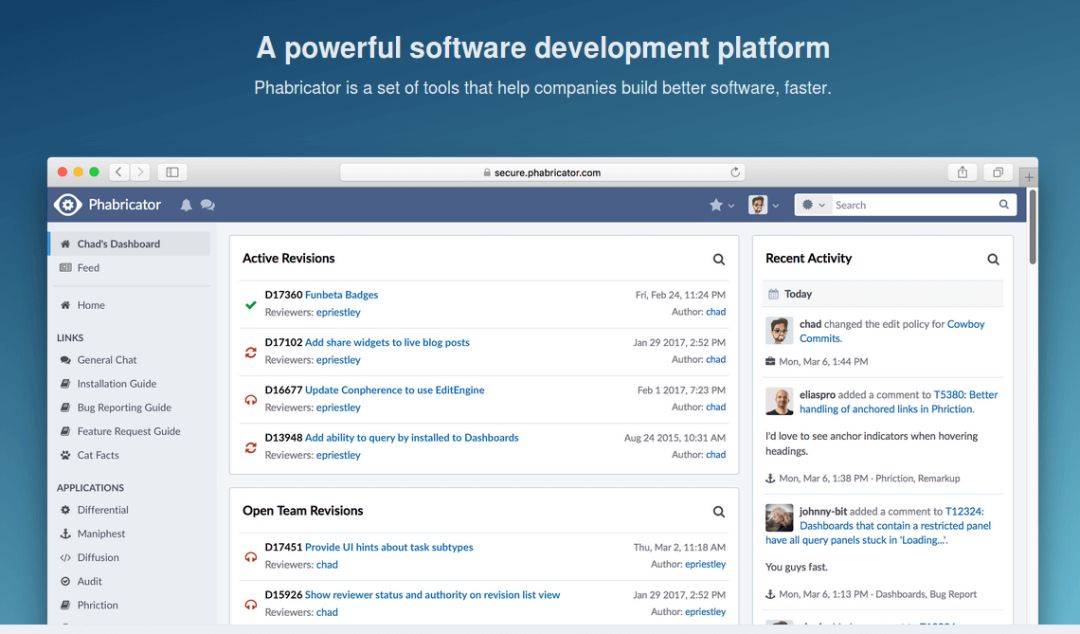Open the Funbeta Badges revision link
This screenshot has width=1080, height=634.
point(341,294)
